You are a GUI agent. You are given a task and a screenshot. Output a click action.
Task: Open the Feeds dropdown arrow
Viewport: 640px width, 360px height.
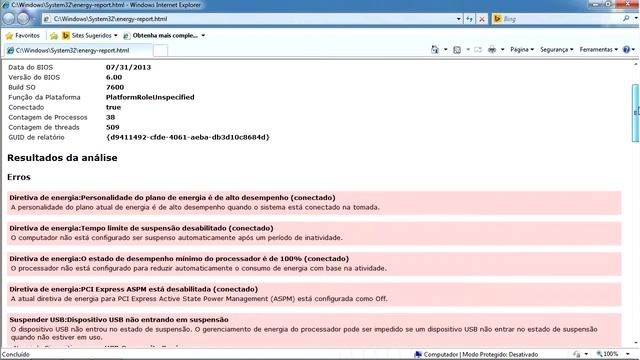pyautogui.click(x=468, y=49)
